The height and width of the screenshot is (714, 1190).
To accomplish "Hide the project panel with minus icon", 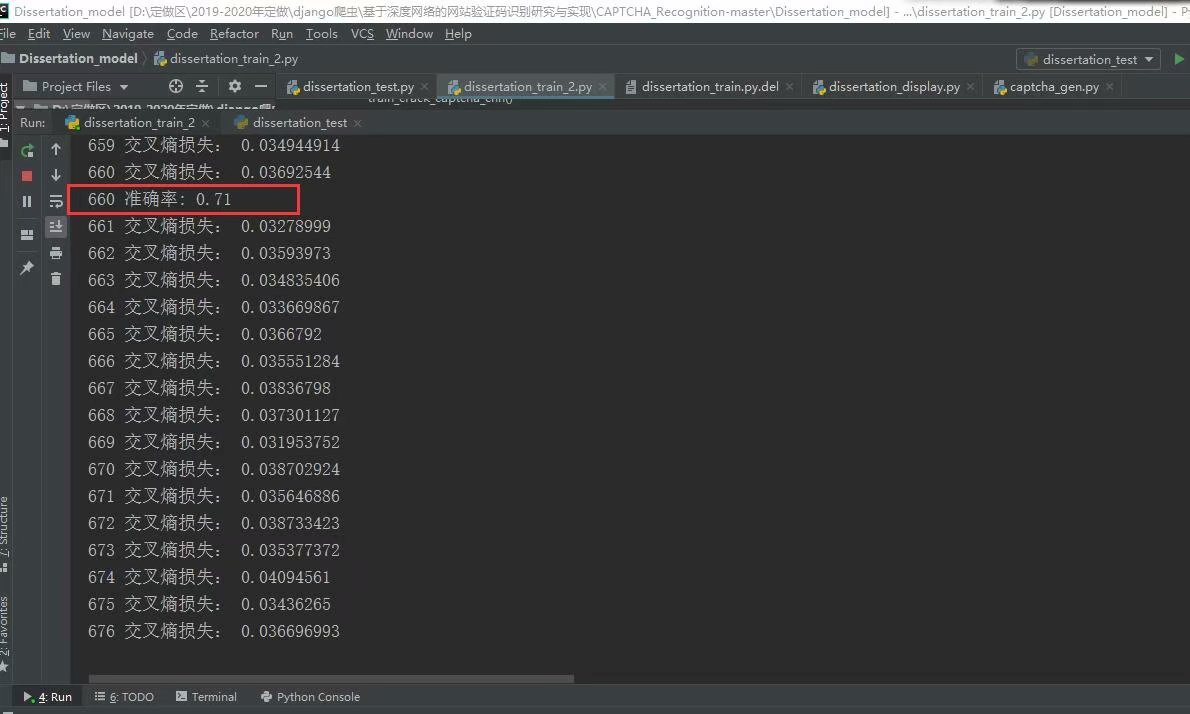I will tap(261, 86).
